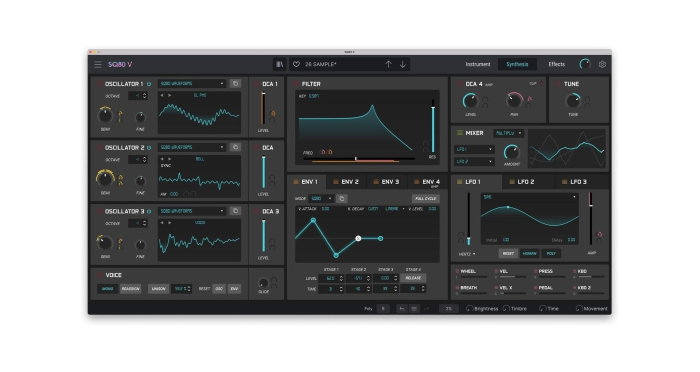Click the Oscillator 1 Semi knob

coord(105,115)
